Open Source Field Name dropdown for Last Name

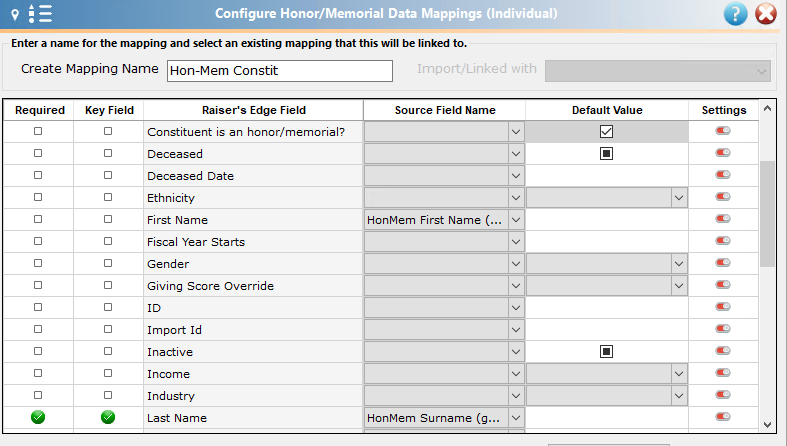[x=515, y=418]
